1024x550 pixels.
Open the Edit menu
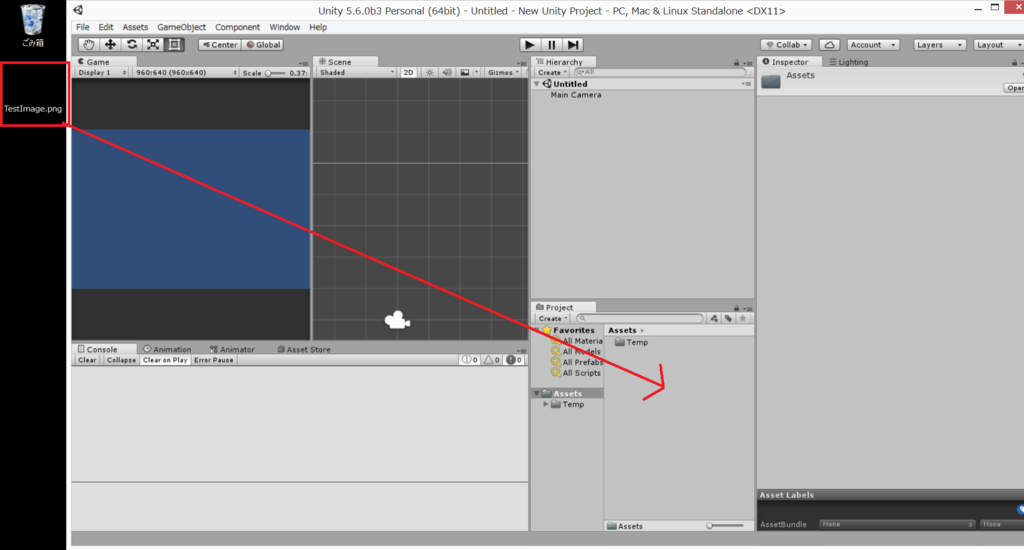coord(106,27)
